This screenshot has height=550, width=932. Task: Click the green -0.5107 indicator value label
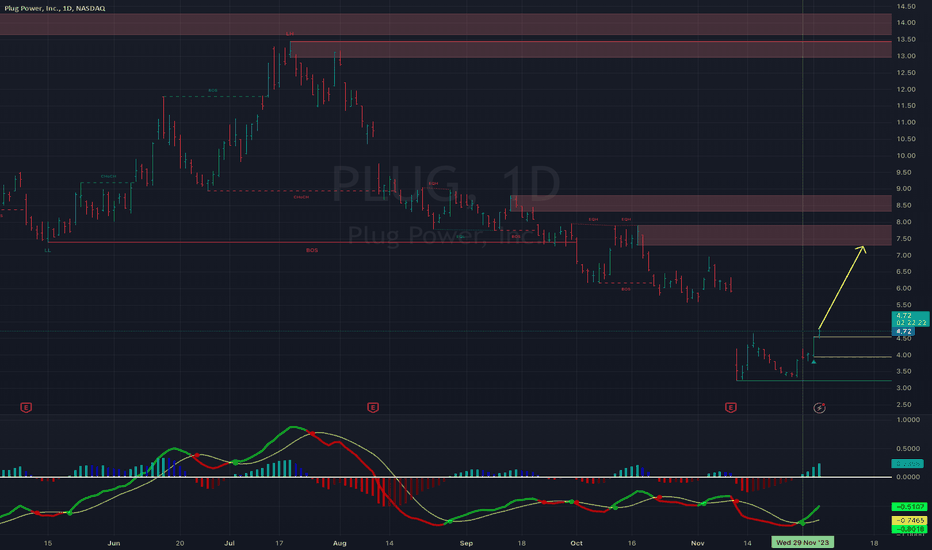(x=909, y=507)
